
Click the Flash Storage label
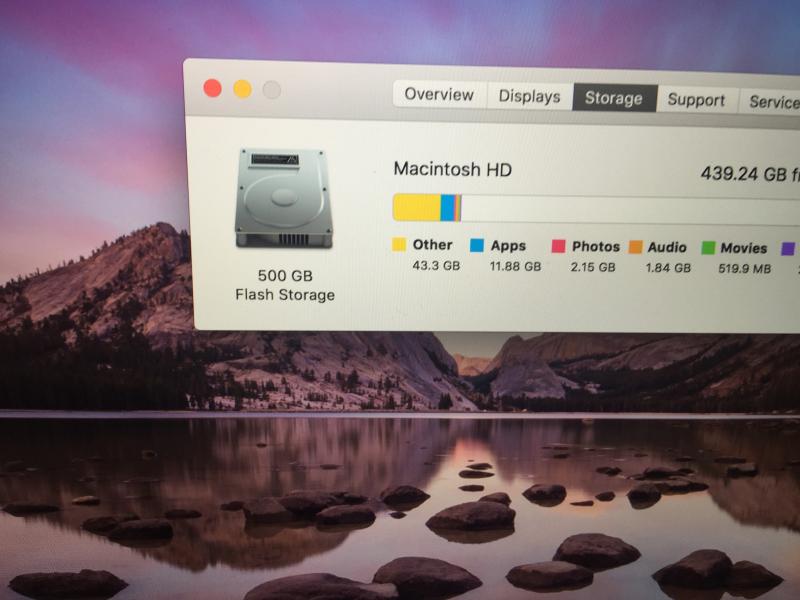(x=285, y=295)
